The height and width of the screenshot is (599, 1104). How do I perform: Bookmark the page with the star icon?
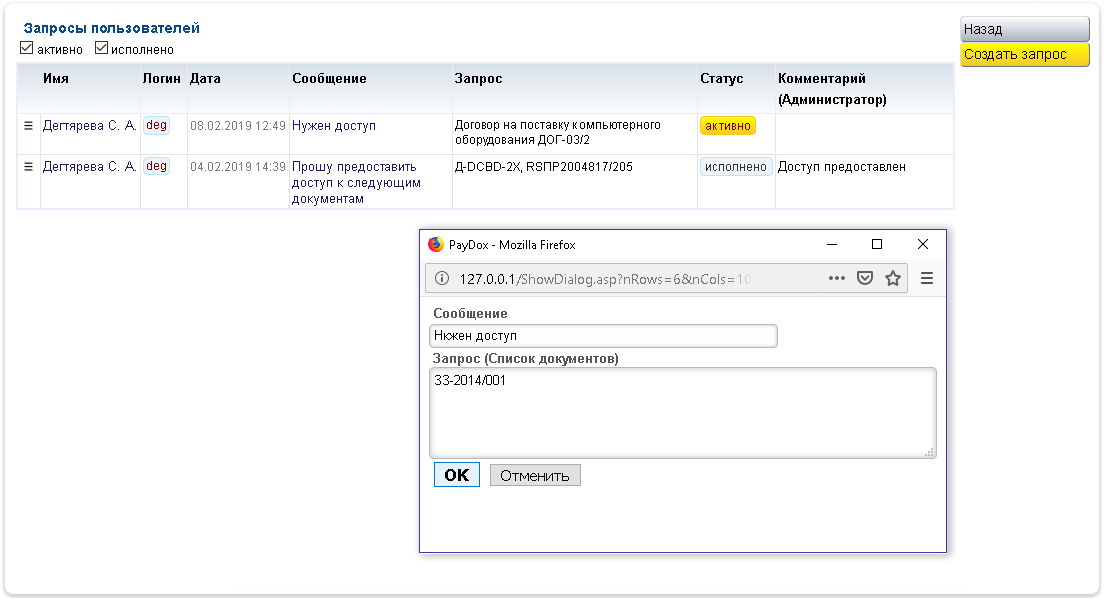coord(893,279)
